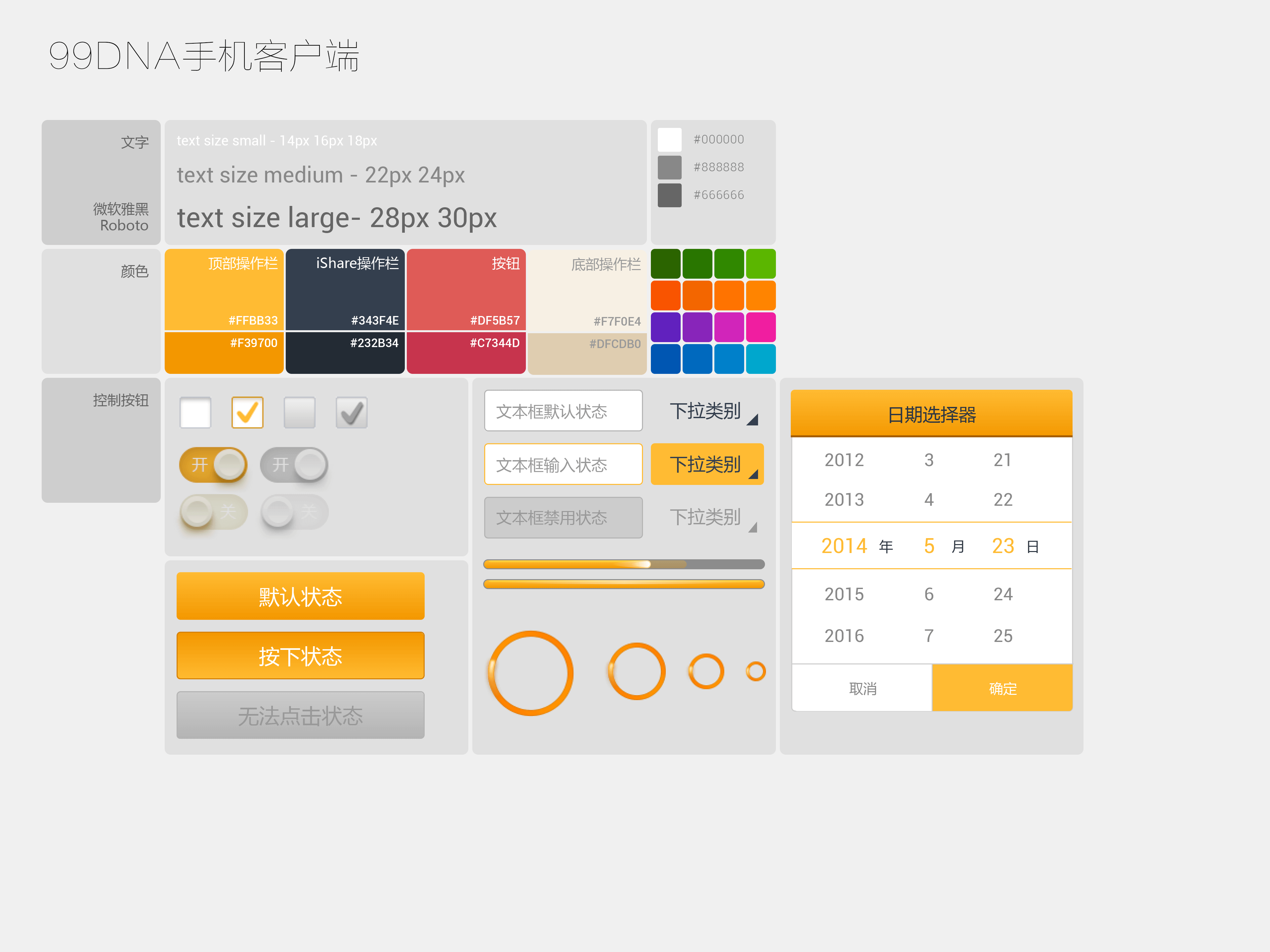
Task: Click the partially filled progress bar
Action: [624, 564]
